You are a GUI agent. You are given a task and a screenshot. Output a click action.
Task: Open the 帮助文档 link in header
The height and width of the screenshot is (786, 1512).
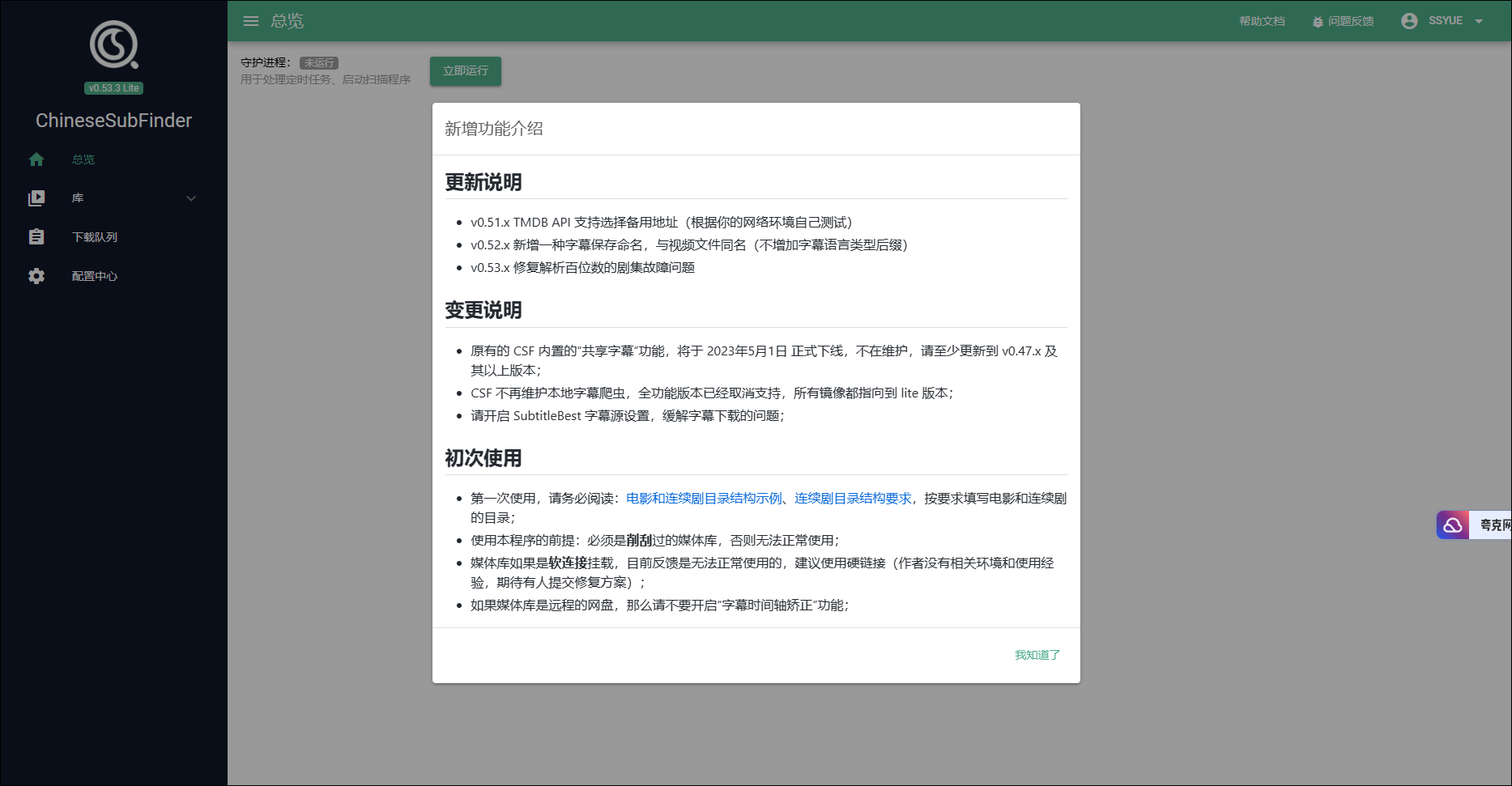tap(1262, 21)
